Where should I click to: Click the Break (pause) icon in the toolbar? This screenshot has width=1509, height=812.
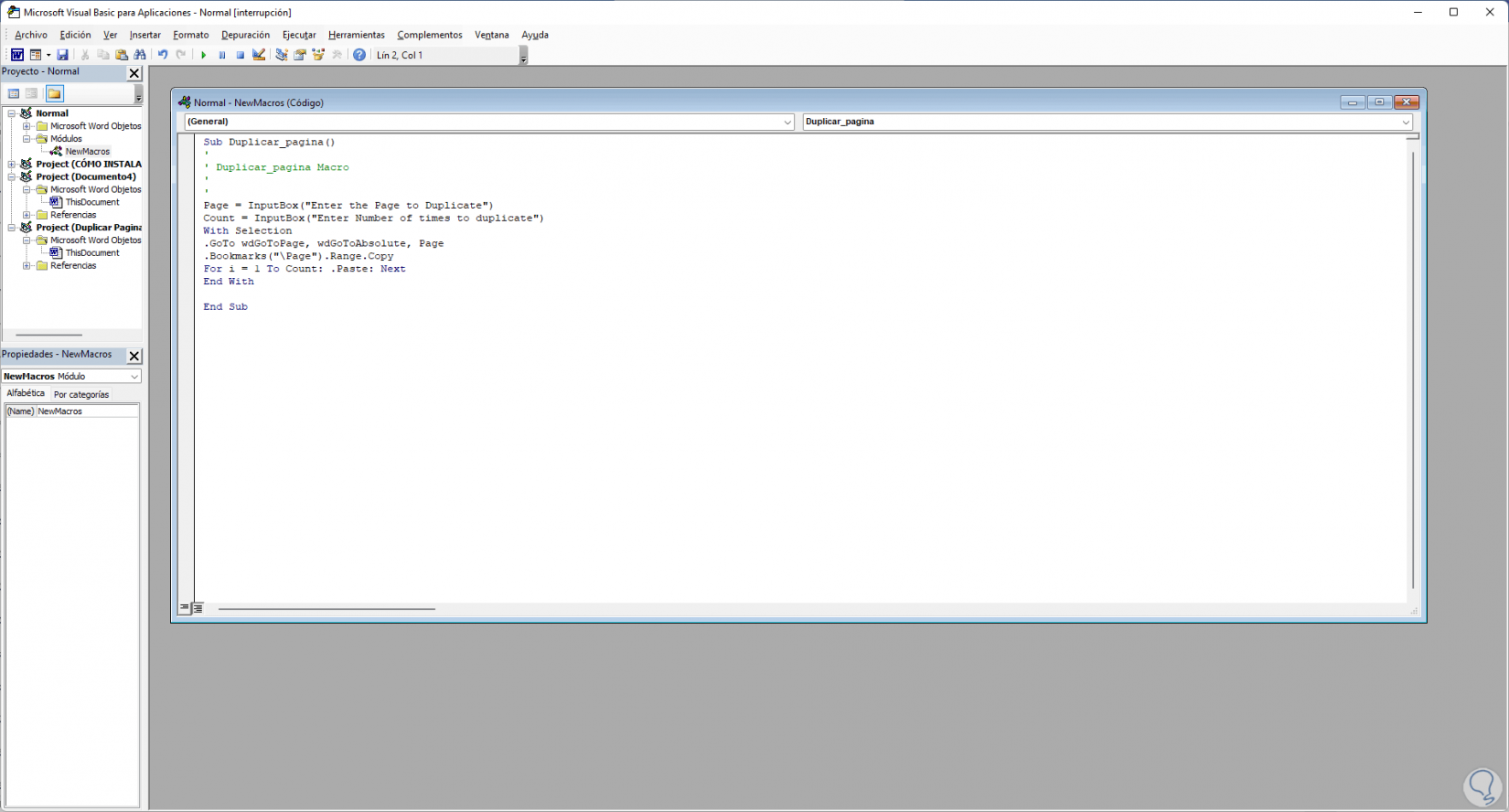pos(222,55)
